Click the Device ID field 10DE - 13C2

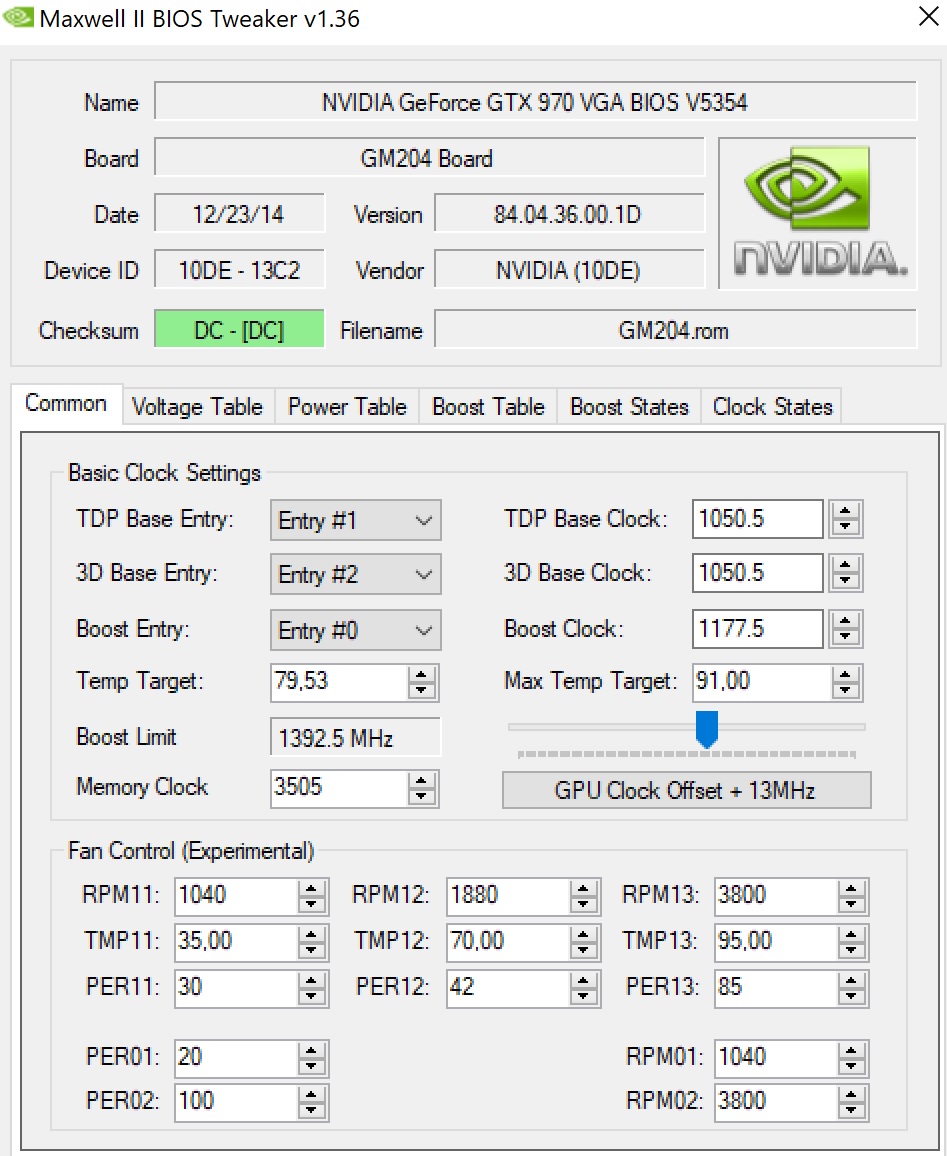pyautogui.click(x=240, y=270)
